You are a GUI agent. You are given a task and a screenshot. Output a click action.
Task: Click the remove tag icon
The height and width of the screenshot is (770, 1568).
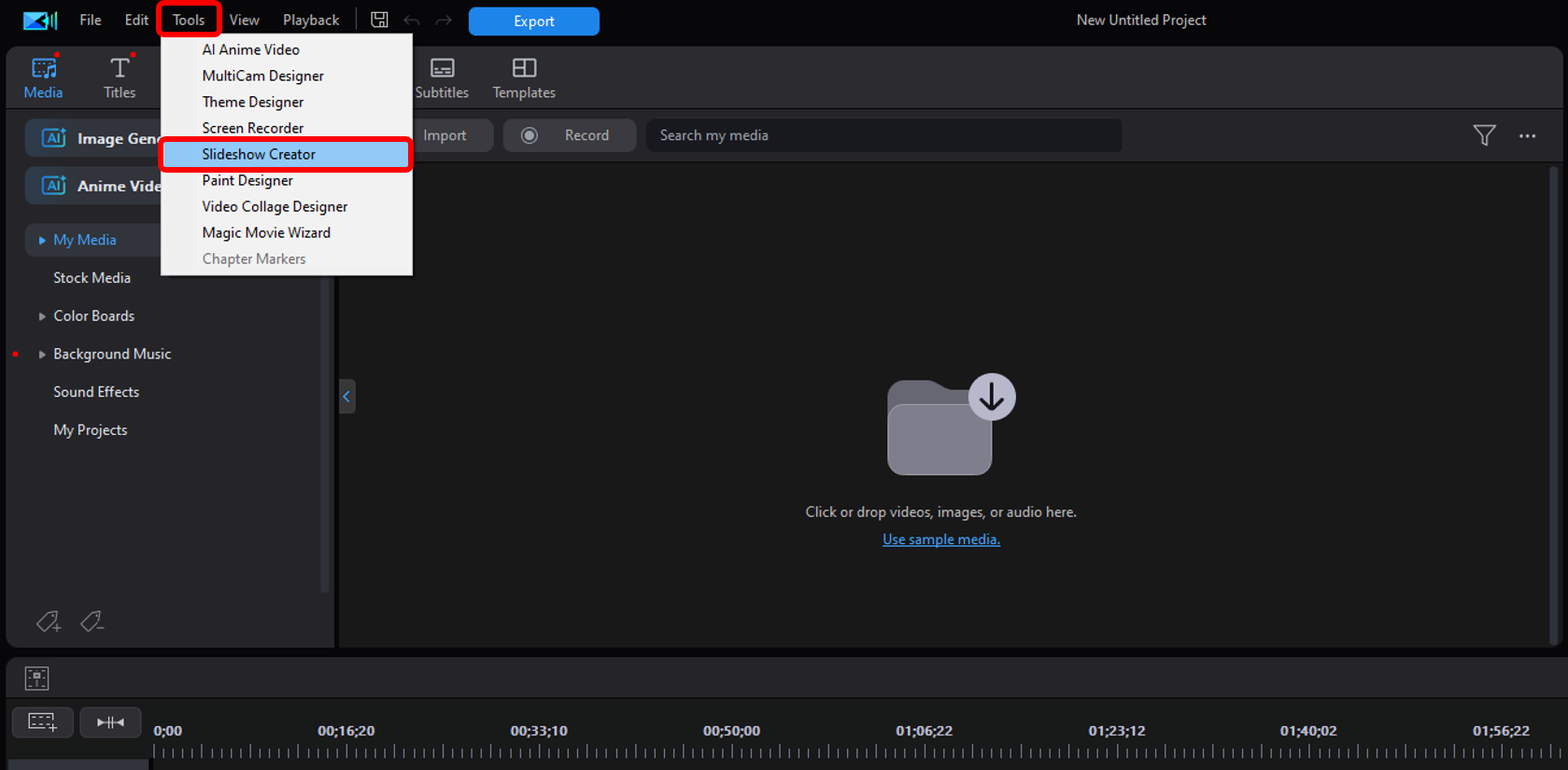pos(92,622)
